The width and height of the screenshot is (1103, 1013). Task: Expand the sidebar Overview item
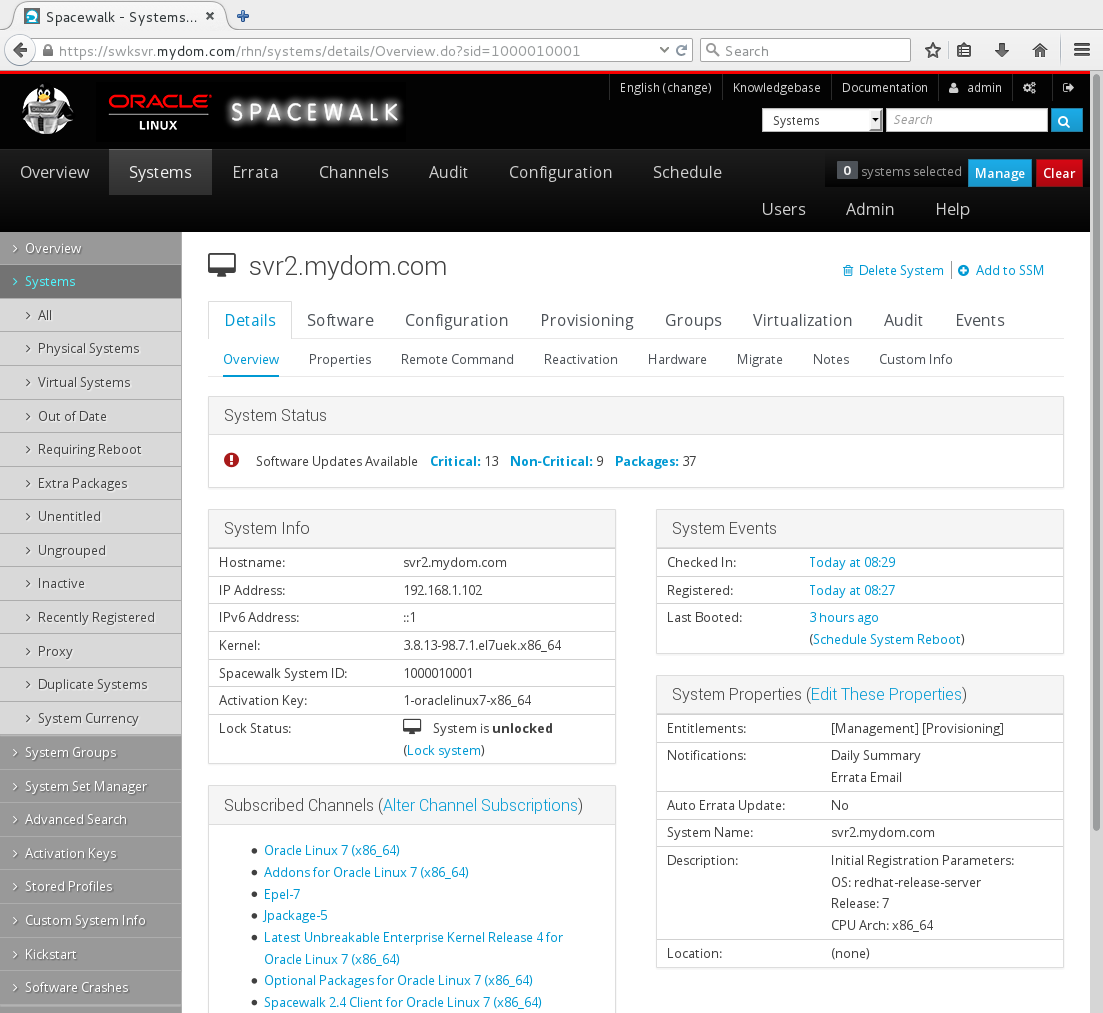point(91,248)
